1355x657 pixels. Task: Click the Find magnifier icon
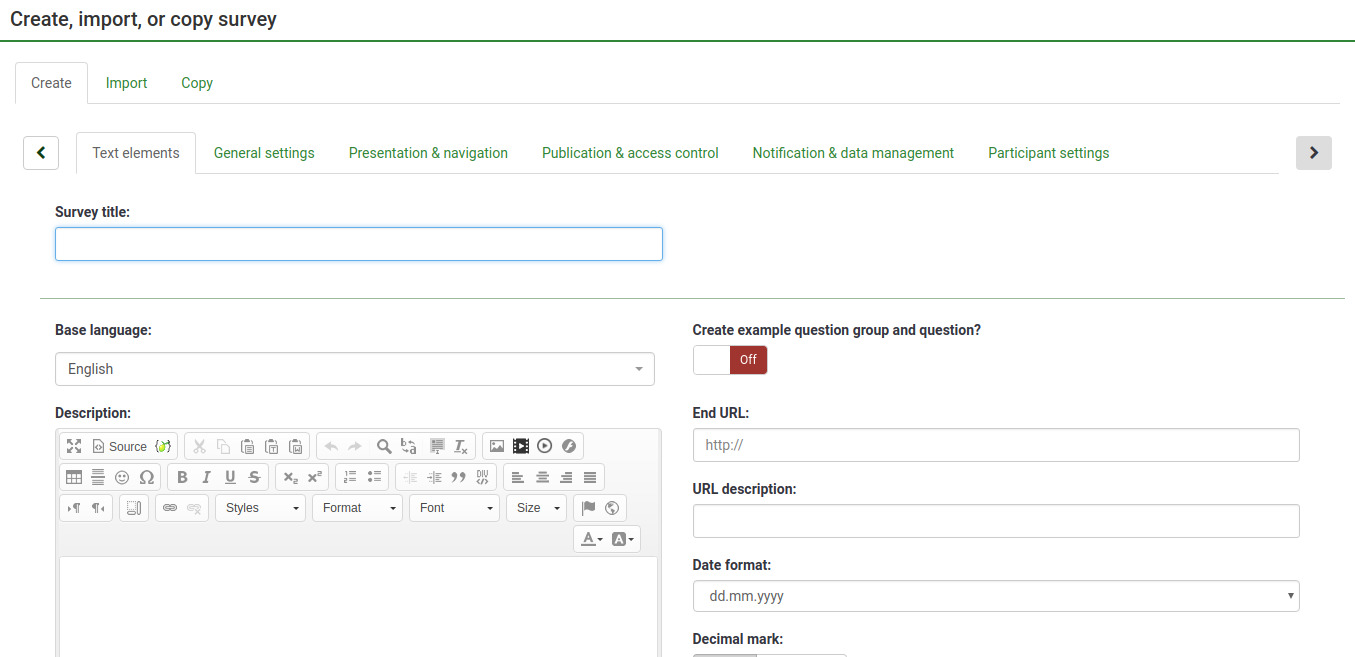[x=384, y=446]
